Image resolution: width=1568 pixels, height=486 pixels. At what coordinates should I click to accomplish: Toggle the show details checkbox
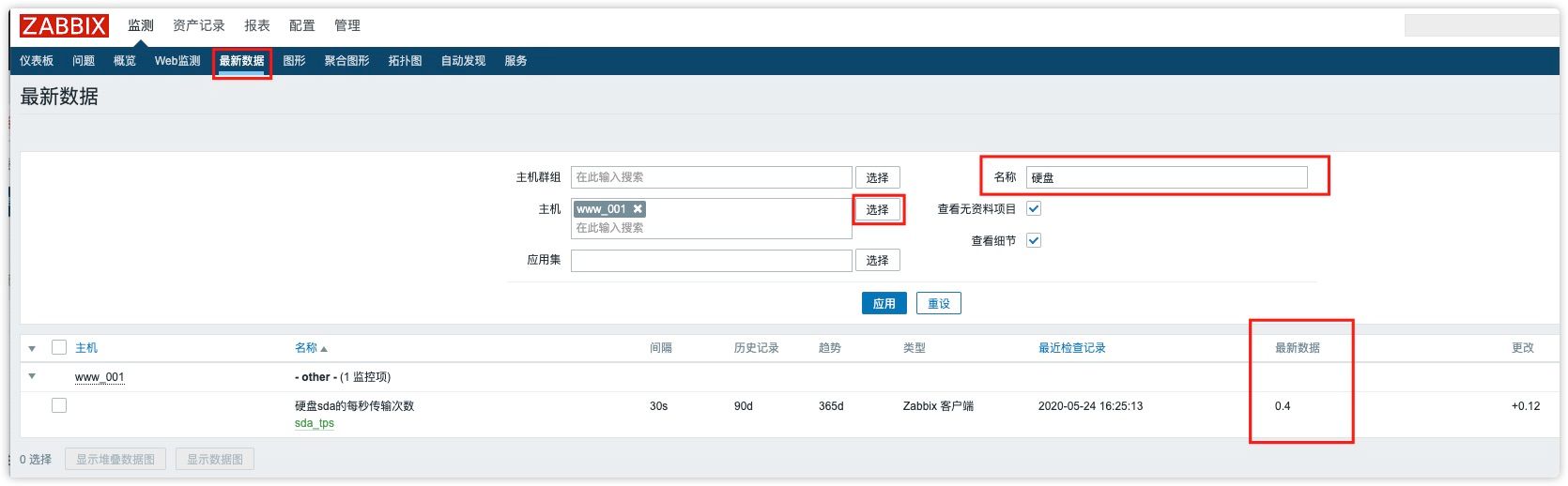pyautogui.click(x=1034, y=241)
